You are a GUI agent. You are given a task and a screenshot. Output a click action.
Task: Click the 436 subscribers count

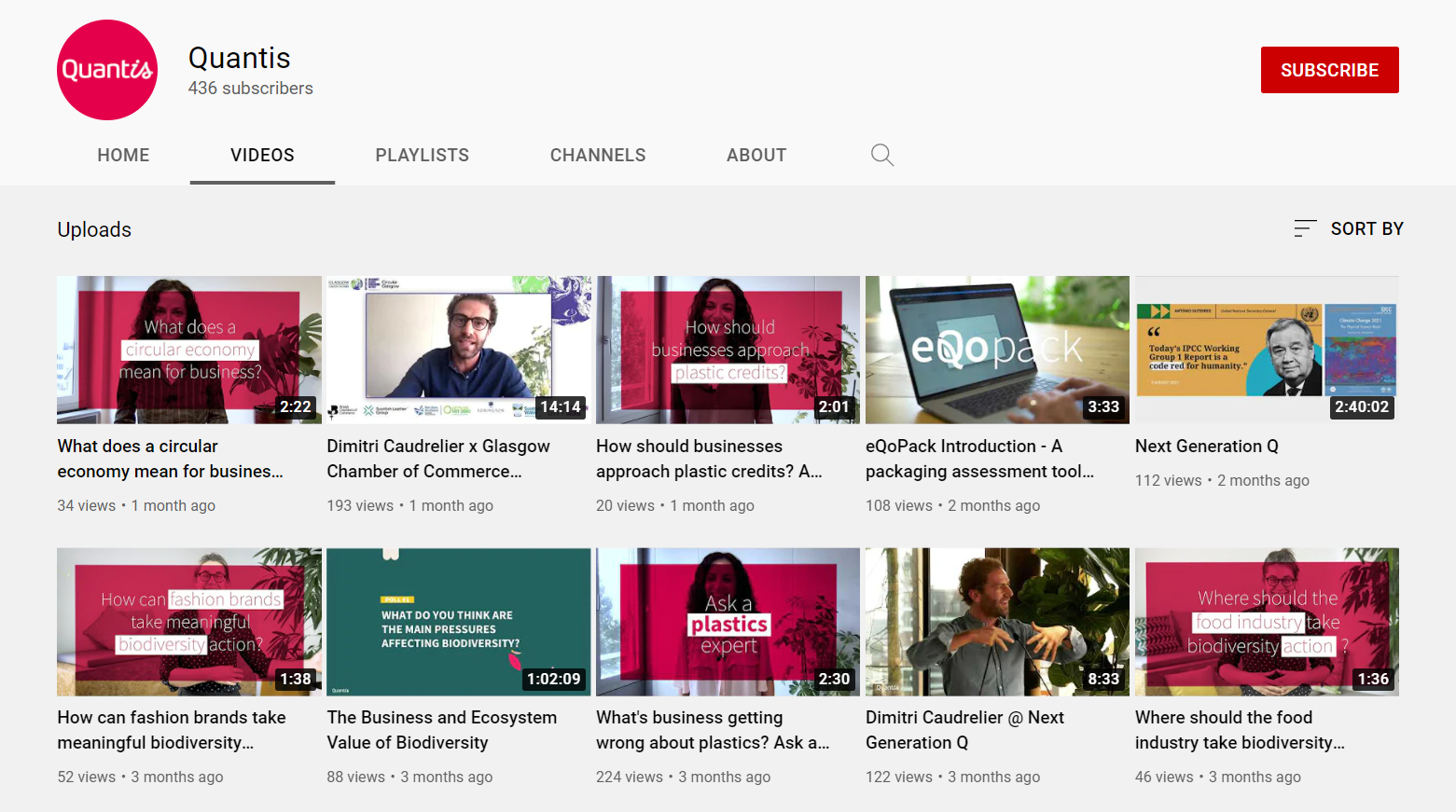click(x=251, y=89)
